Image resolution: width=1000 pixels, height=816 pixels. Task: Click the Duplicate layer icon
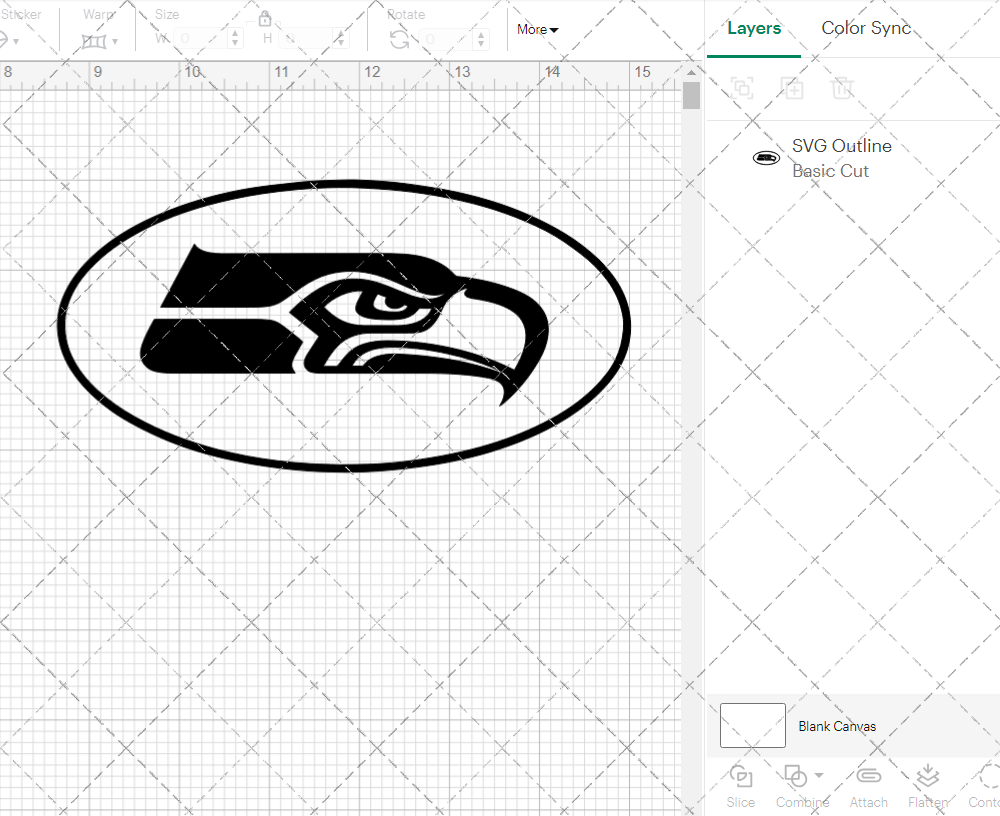[x=792, y=88]
